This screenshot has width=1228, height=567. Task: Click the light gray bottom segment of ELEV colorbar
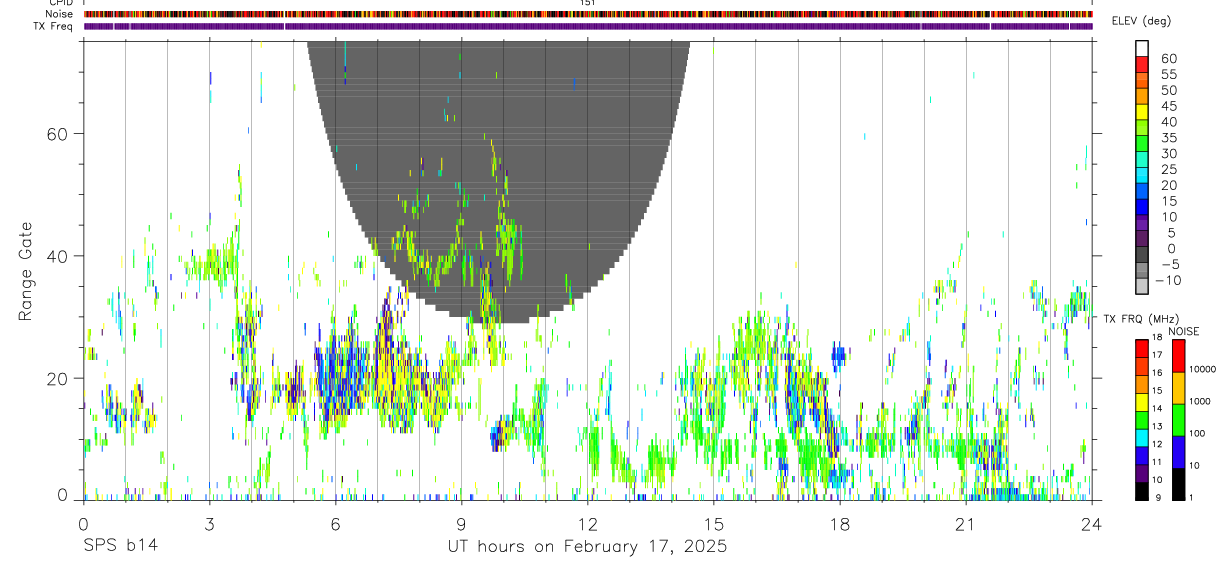[1142, 286]
